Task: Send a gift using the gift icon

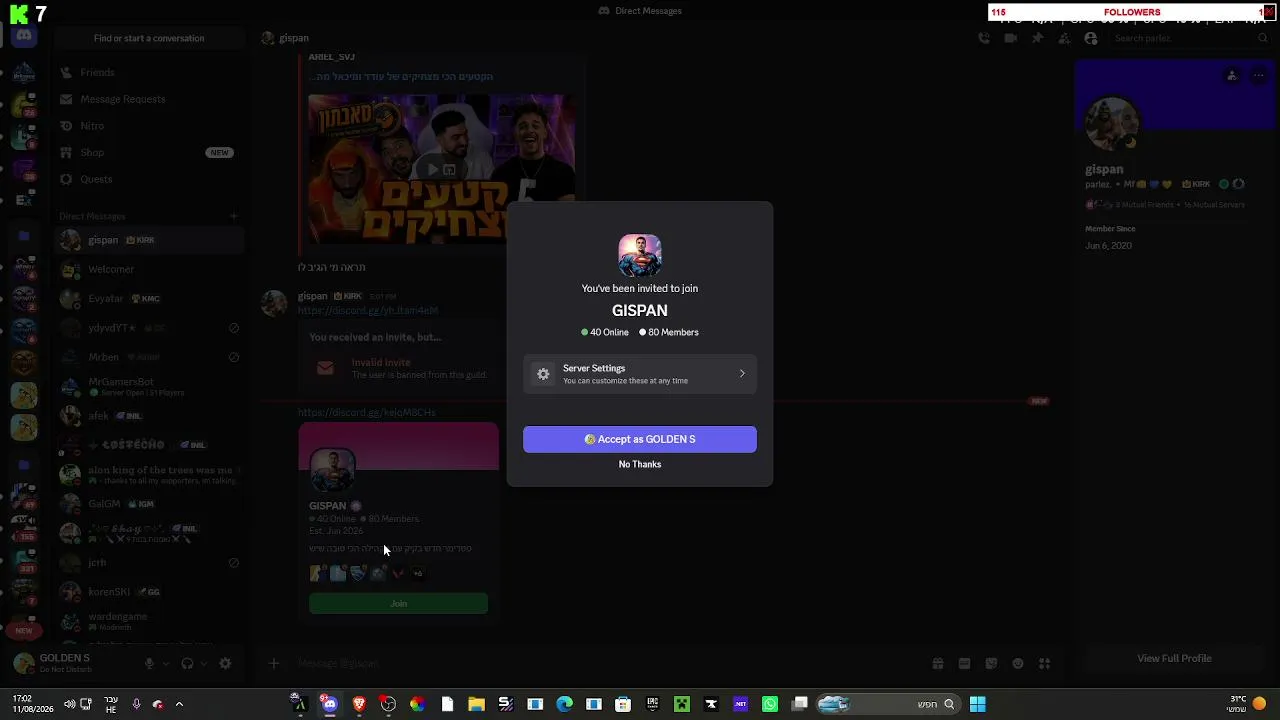Action: 938,663
